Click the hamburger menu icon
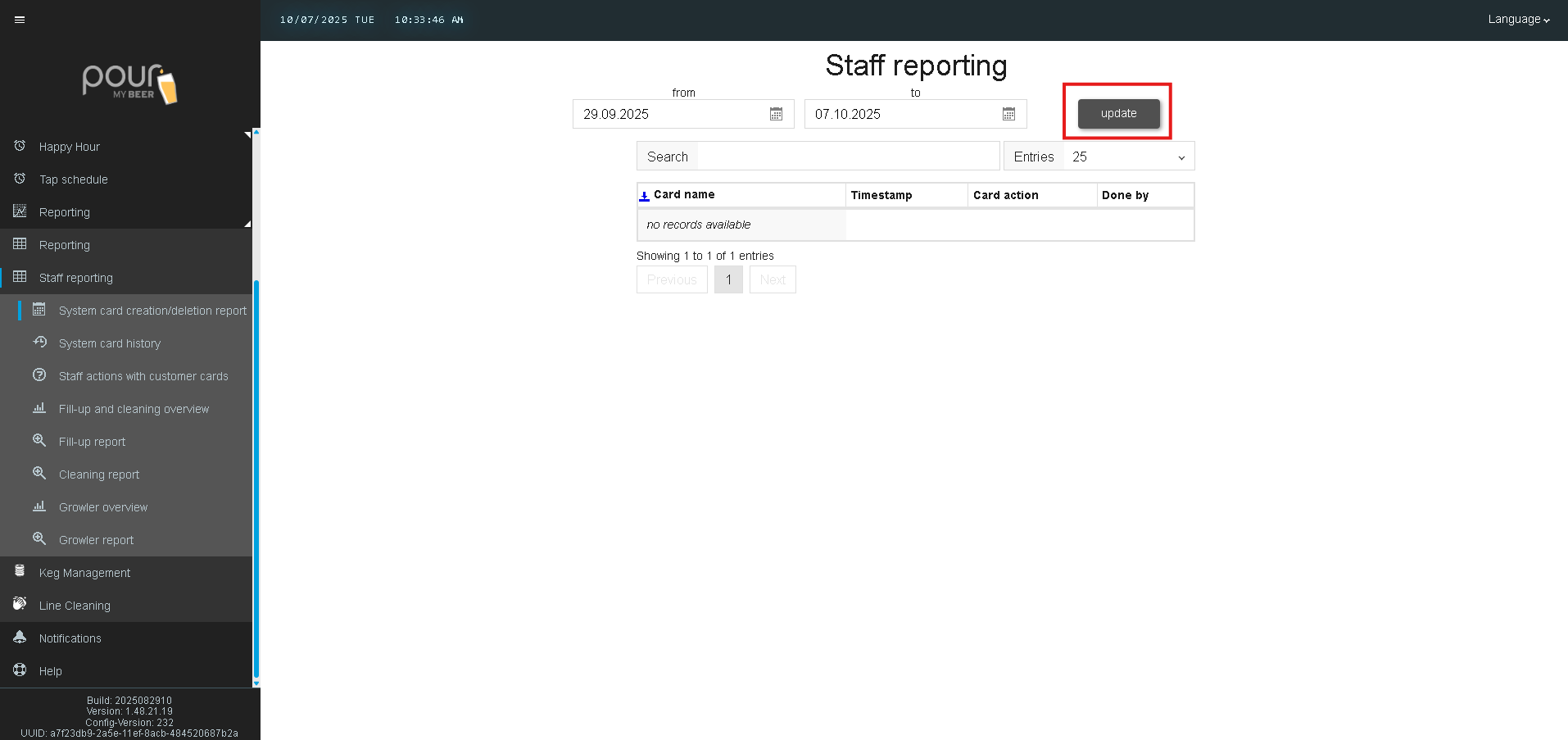 coord(20,20)
